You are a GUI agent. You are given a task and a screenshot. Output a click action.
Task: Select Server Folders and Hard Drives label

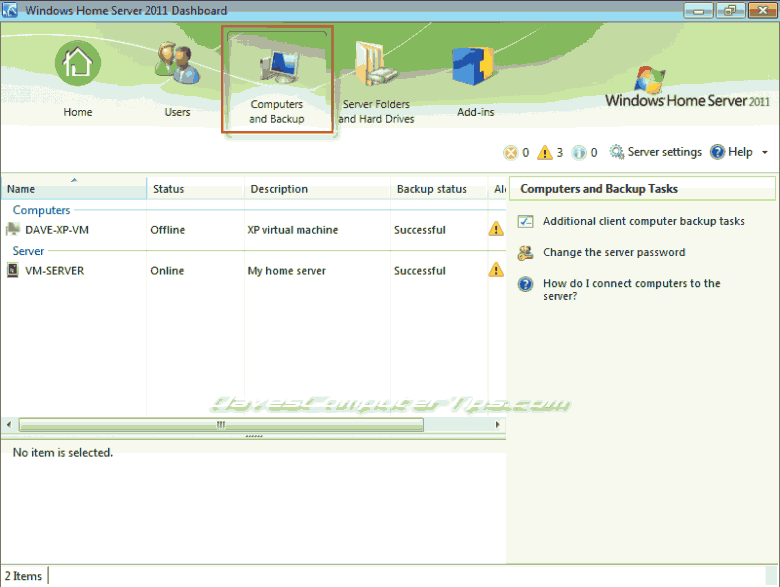click(x=376, y=111)
